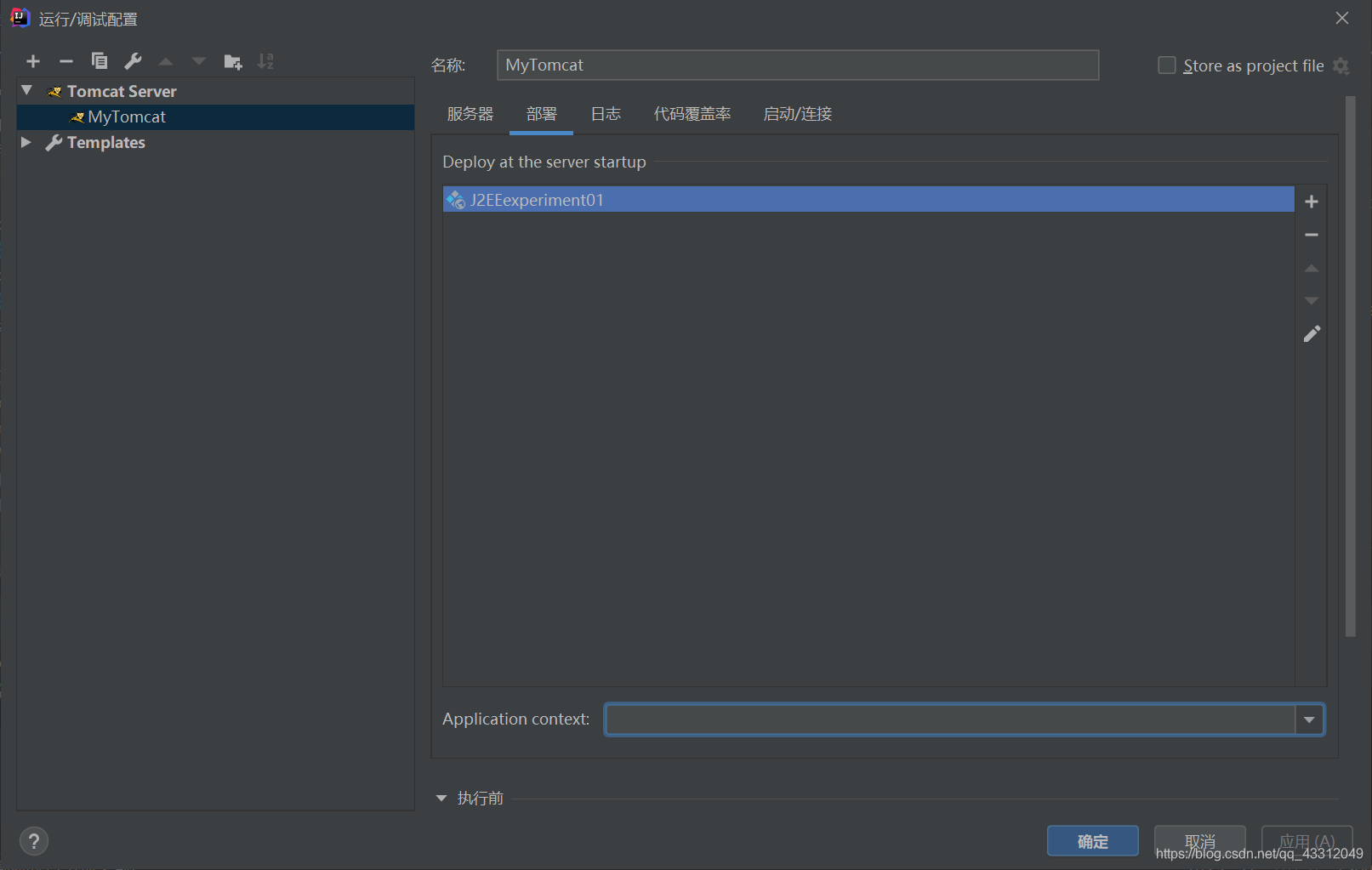
Task: Click the vertical scrollbar of the settings panel
Action: 1350,366
